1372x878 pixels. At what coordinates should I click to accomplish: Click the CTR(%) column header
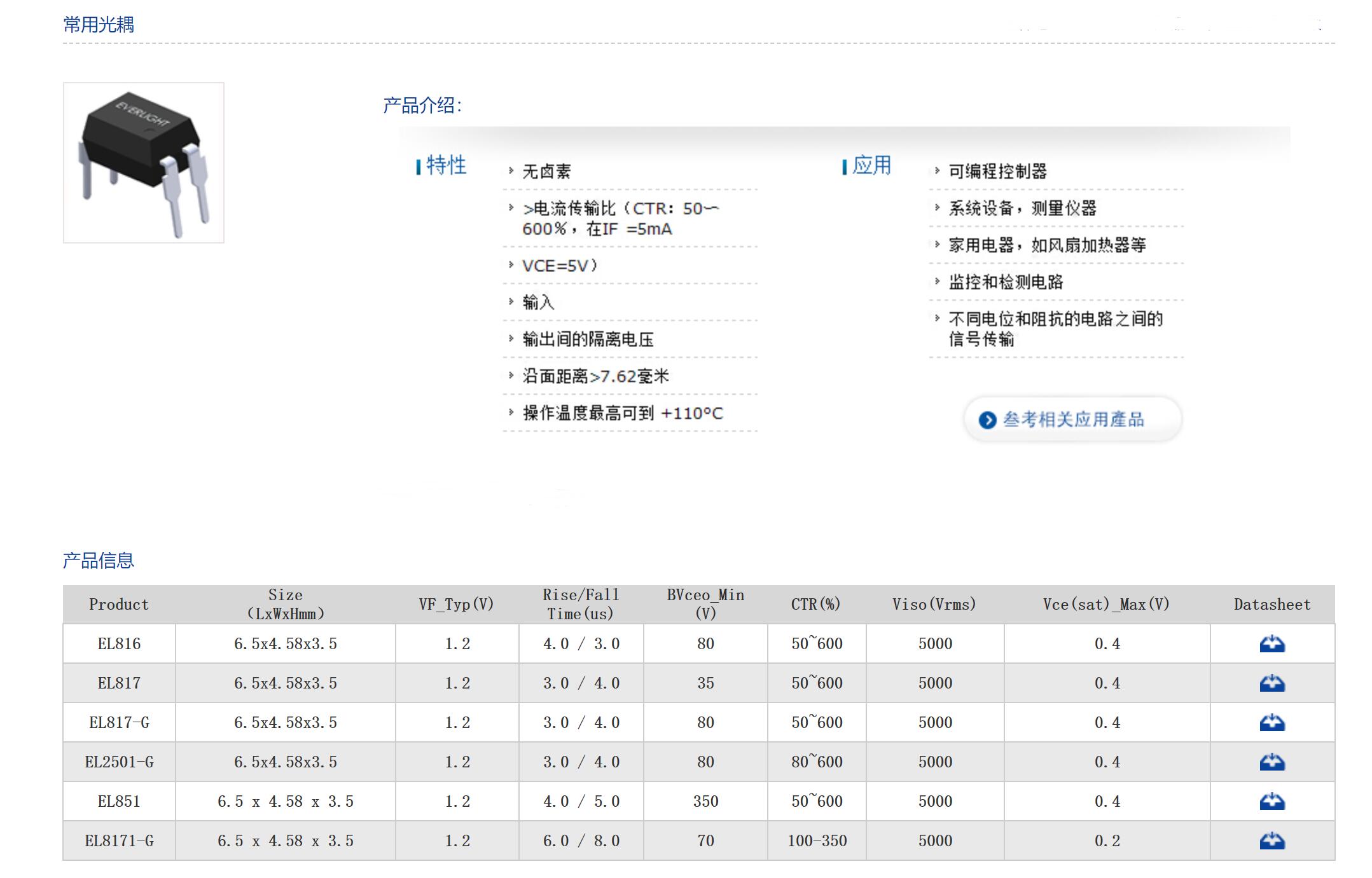(816, 605)
